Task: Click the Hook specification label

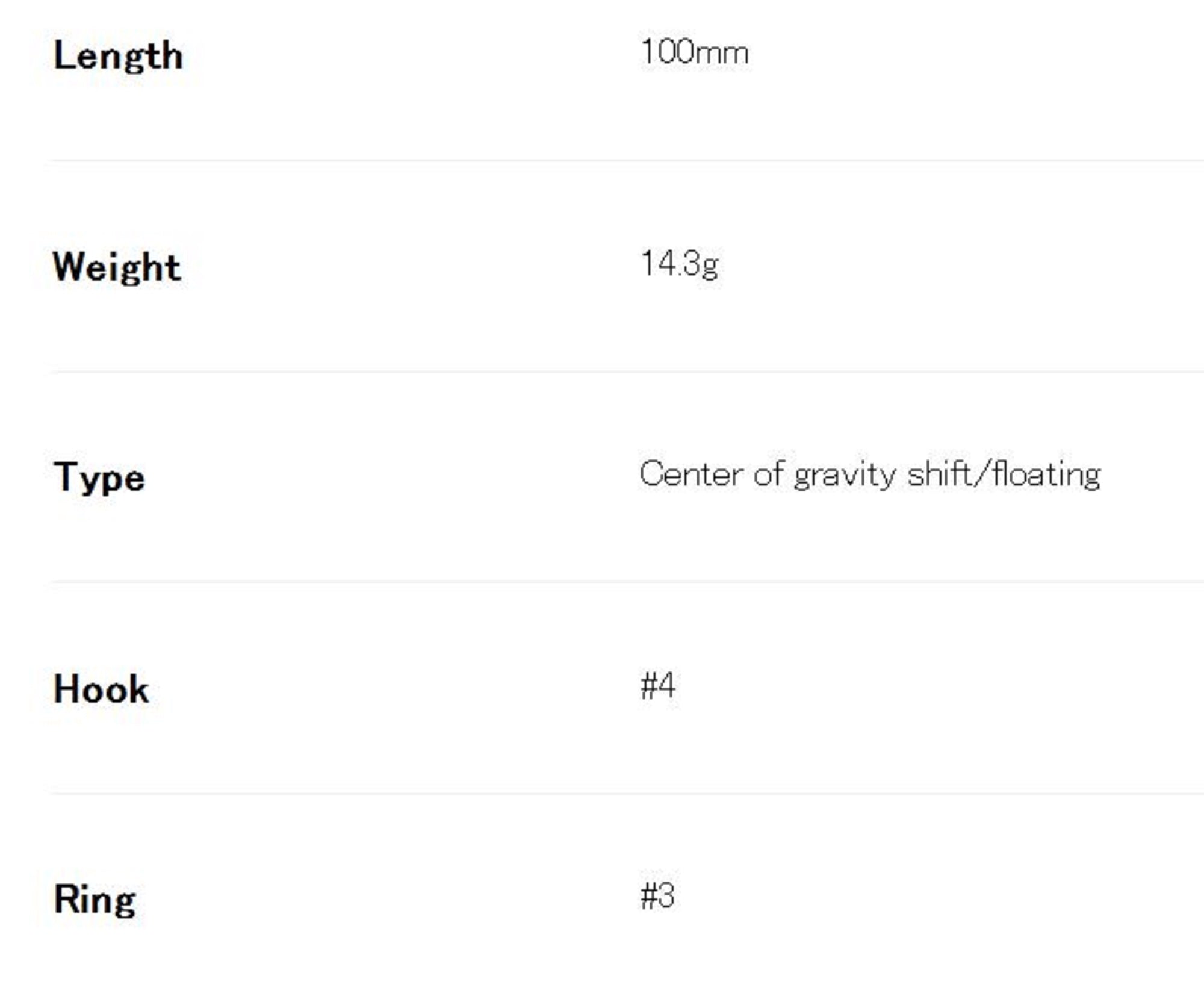Action: click(101, 689)
